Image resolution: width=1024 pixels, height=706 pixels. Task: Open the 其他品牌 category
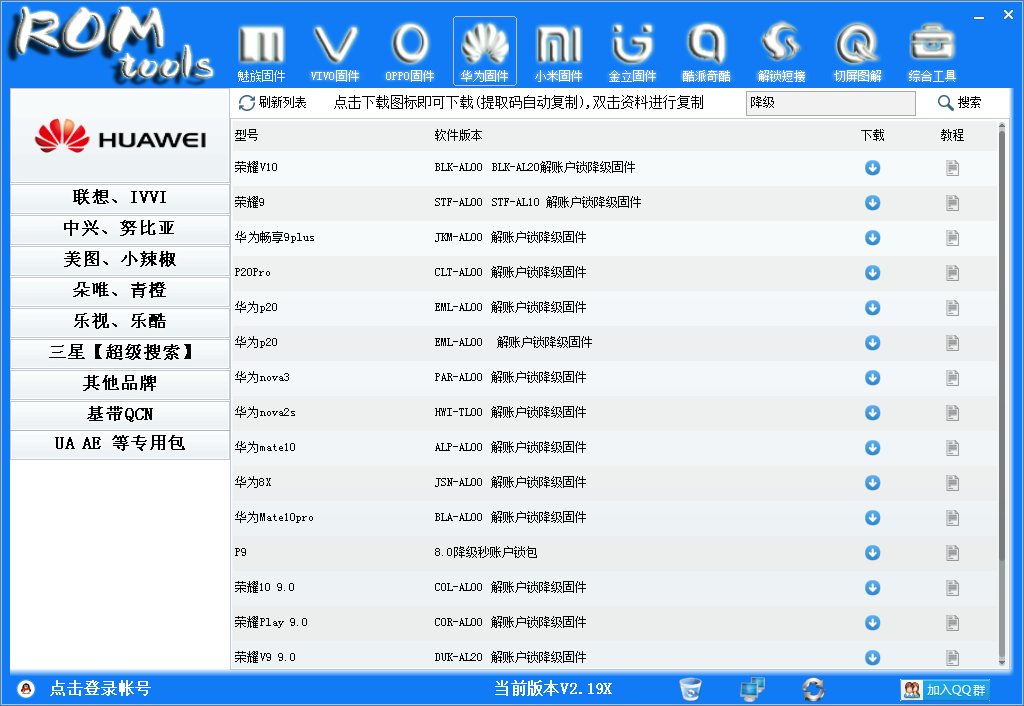[120, 383]
